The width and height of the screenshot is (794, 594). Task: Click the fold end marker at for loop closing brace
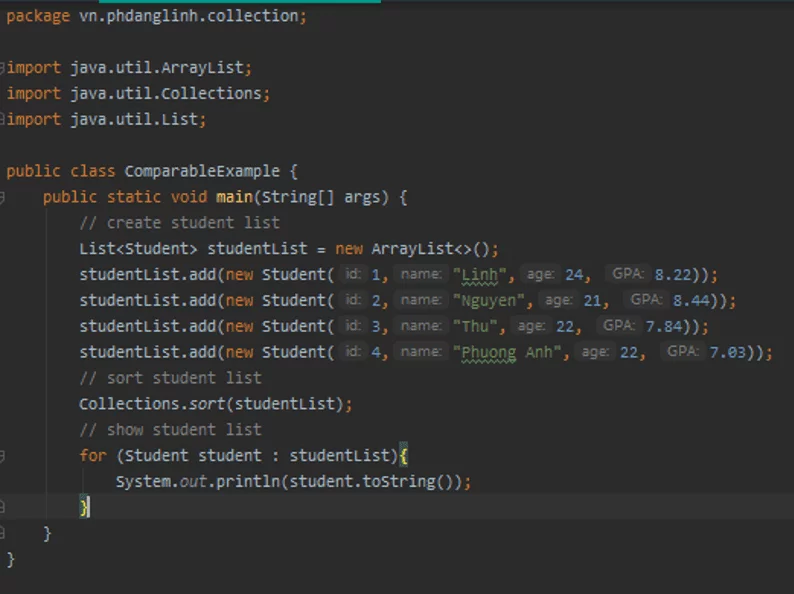coord(3,508)
